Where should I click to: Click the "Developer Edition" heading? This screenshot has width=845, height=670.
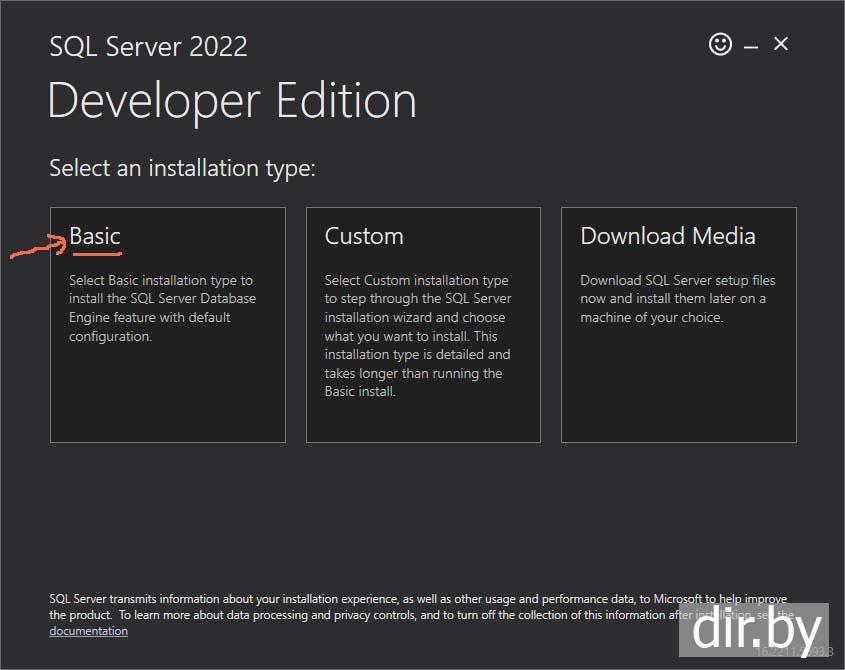pyautogui.click(x=232, y=101)
